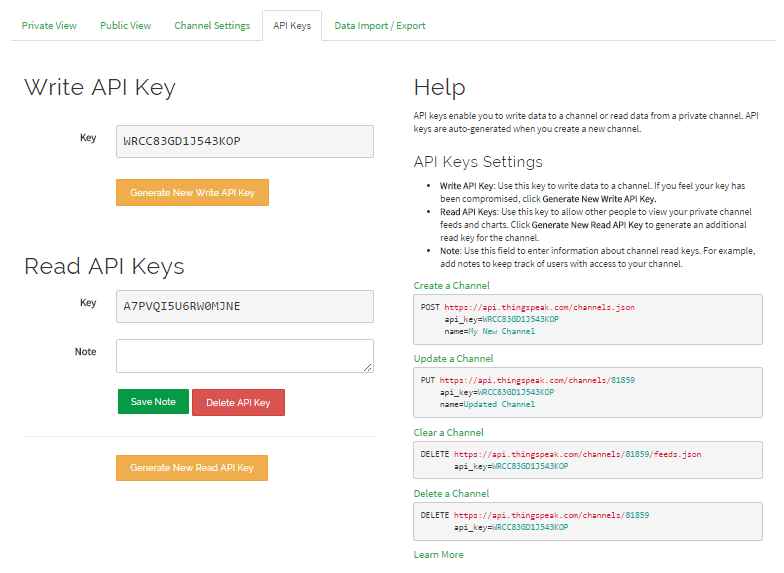Click the Update a Channel heading
Image resolution: width=784 pixels, height=573 pixels.
coord(453,358)
